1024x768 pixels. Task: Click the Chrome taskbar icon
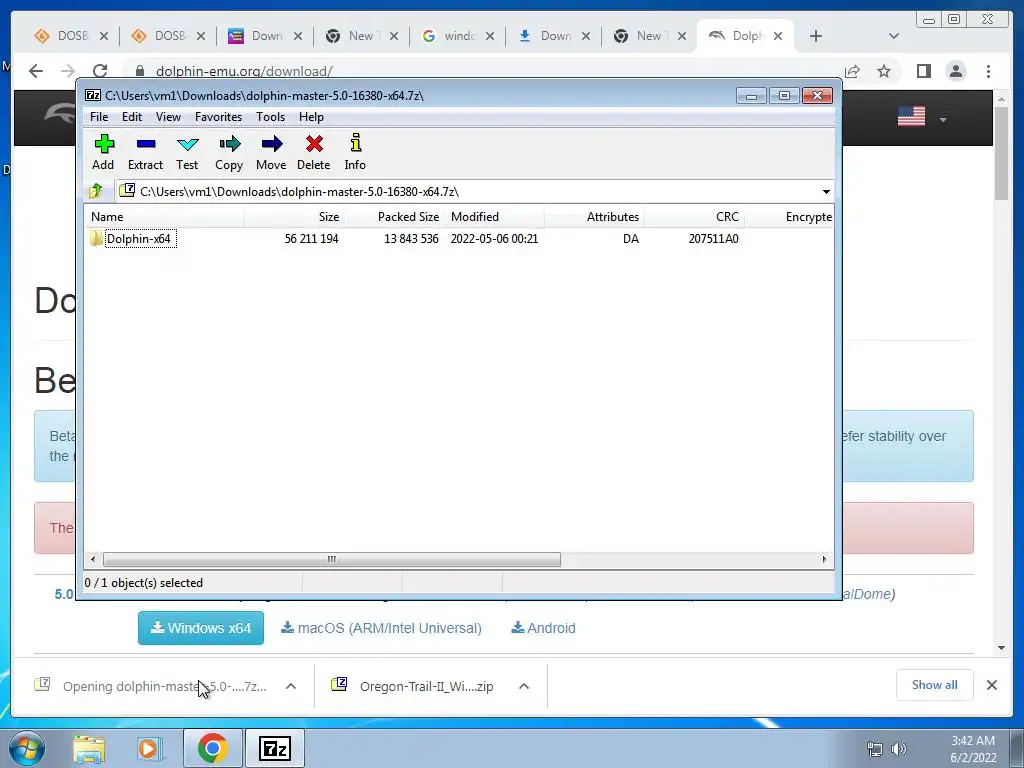point(213,748)
